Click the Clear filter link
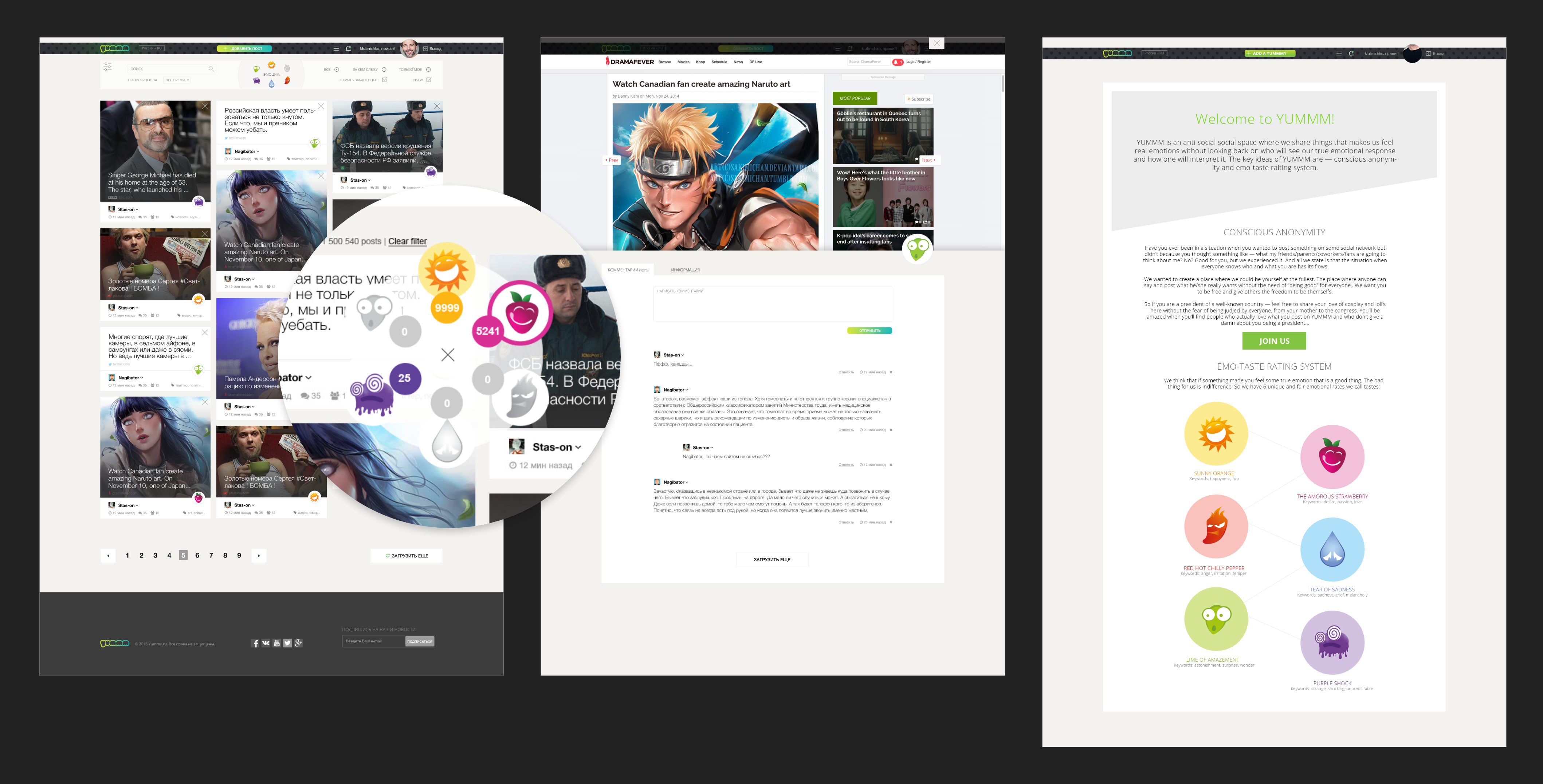1543x784 pixels. click(x=407, y=241)
